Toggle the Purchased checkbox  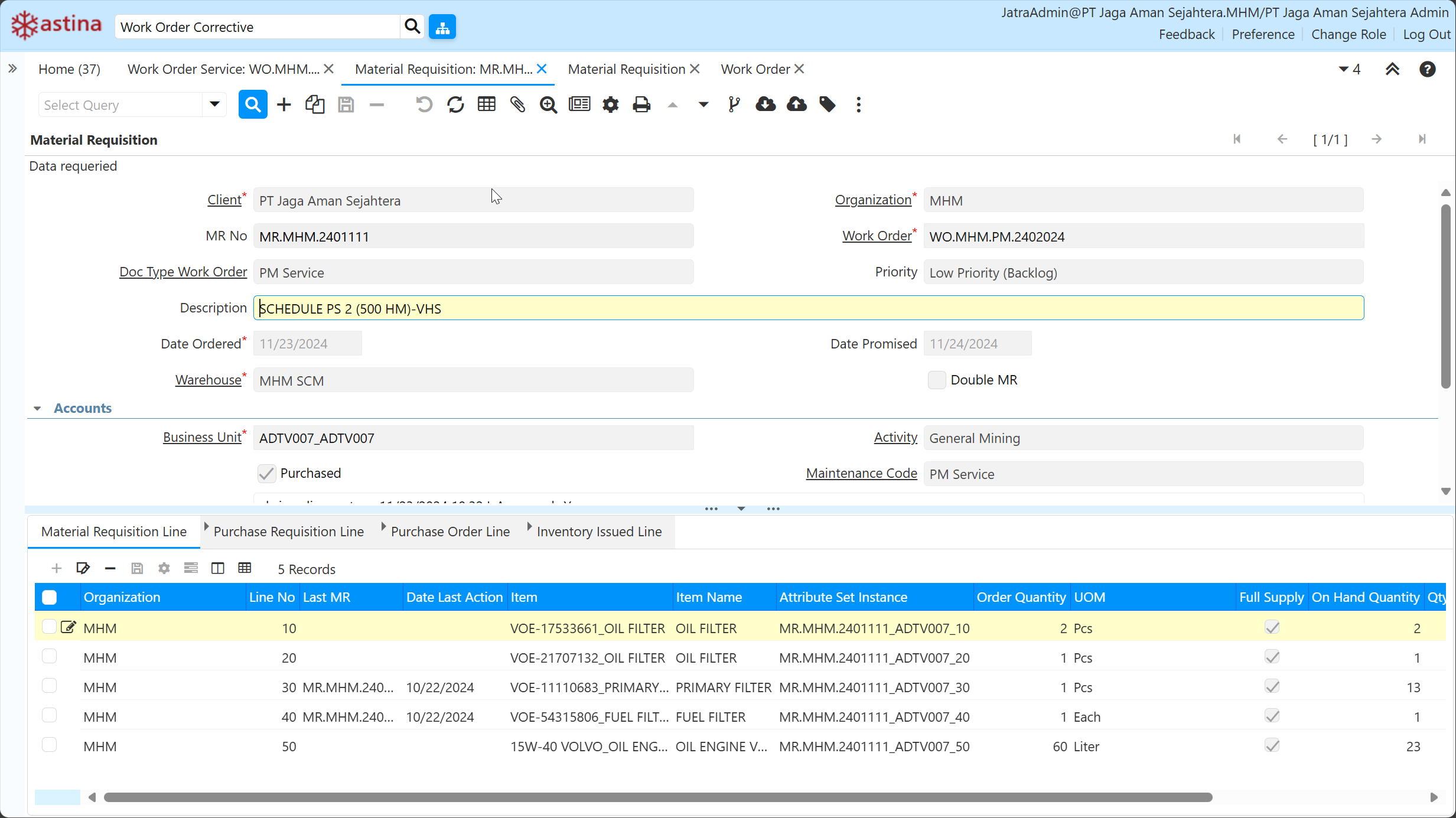pyautogui.click(x=267, y=473)
